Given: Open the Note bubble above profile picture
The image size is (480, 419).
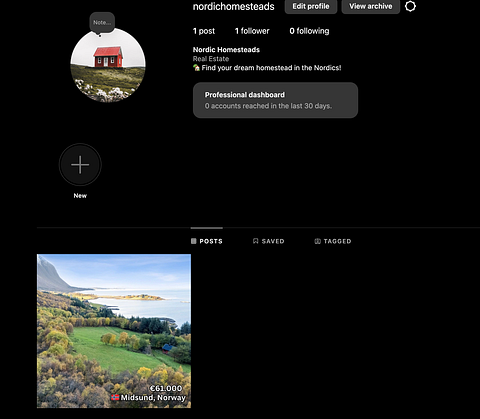Looking at the screenshot, I should [102, 23].
